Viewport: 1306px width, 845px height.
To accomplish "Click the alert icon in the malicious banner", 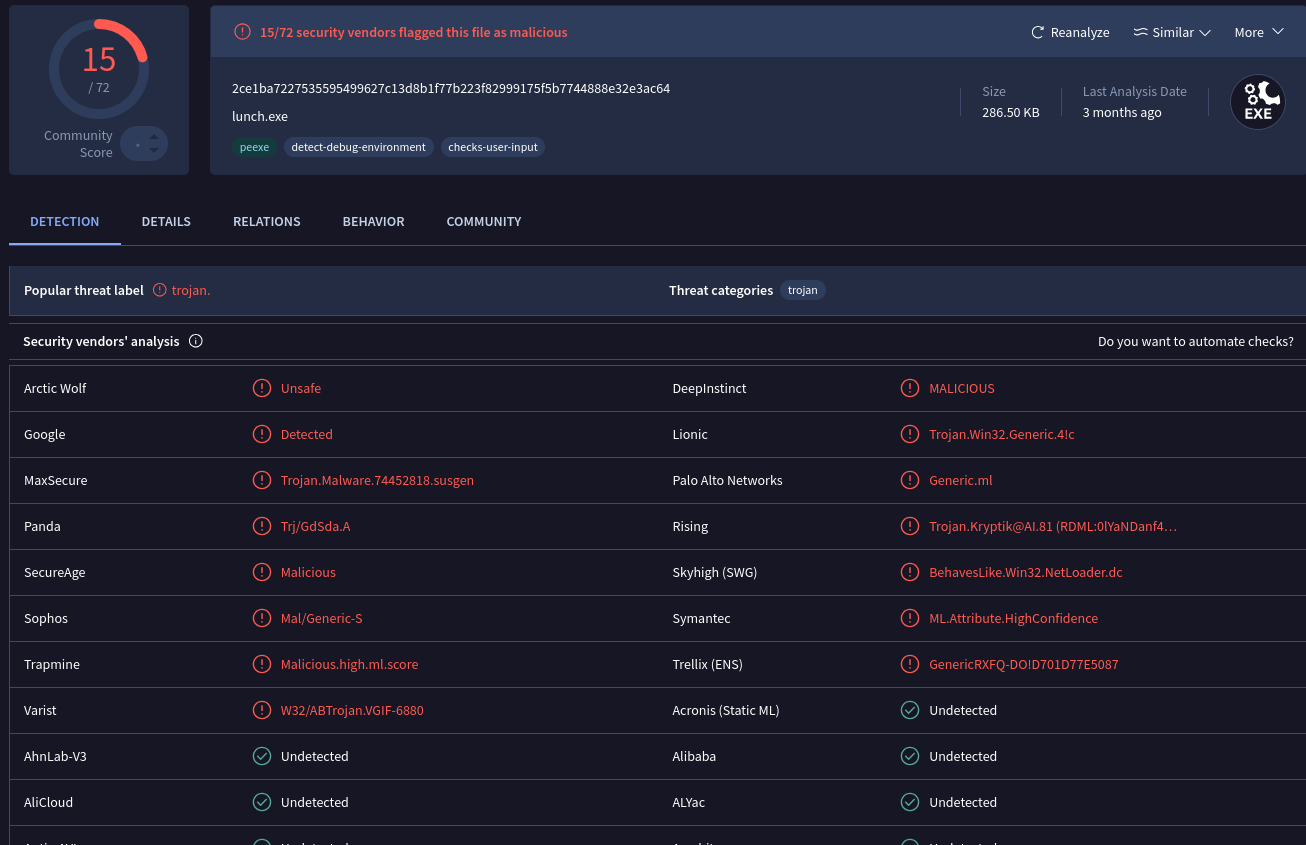I will 242,32.
